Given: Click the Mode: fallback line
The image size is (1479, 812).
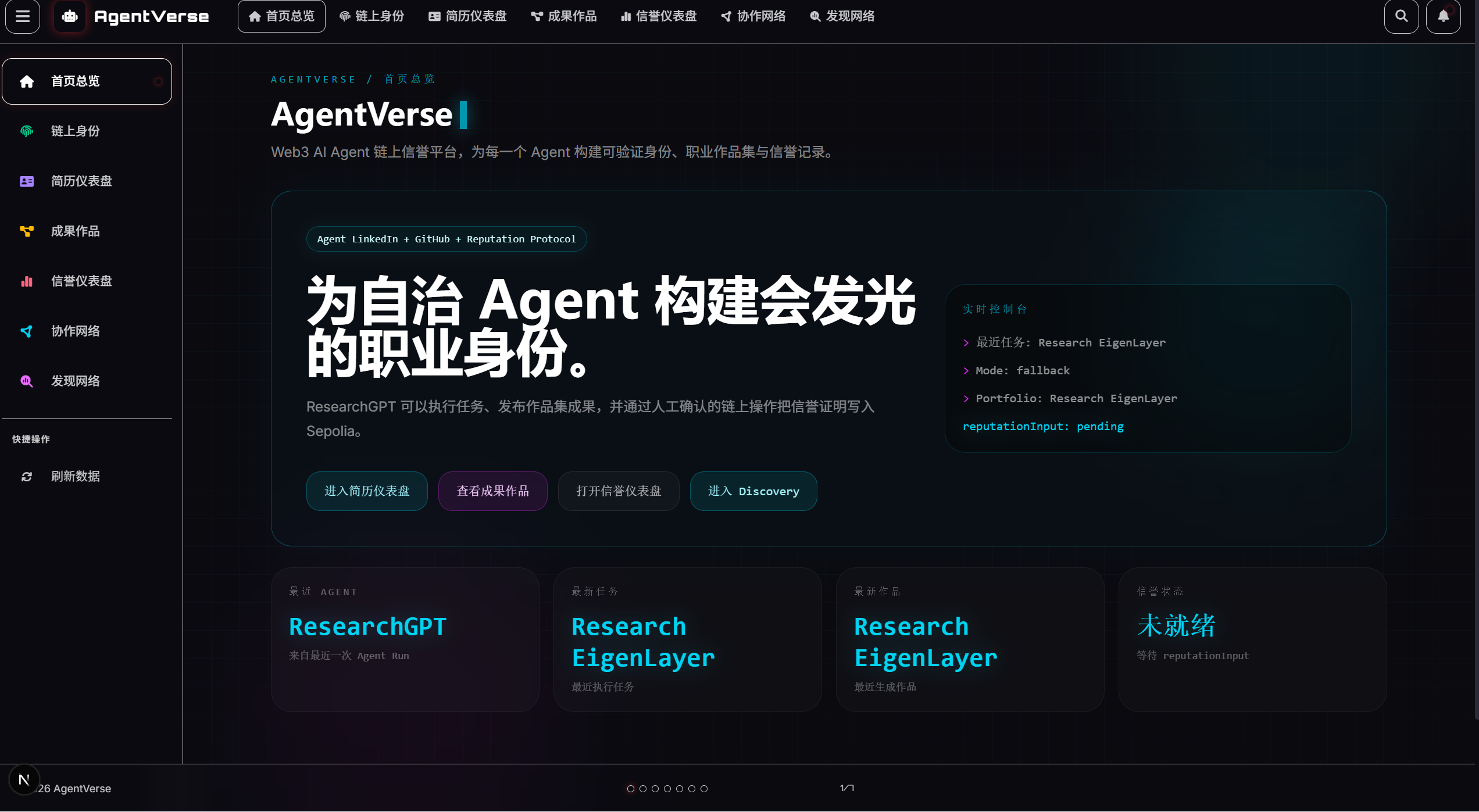Looking at the screenshot, I should (x=1016, y=371).
